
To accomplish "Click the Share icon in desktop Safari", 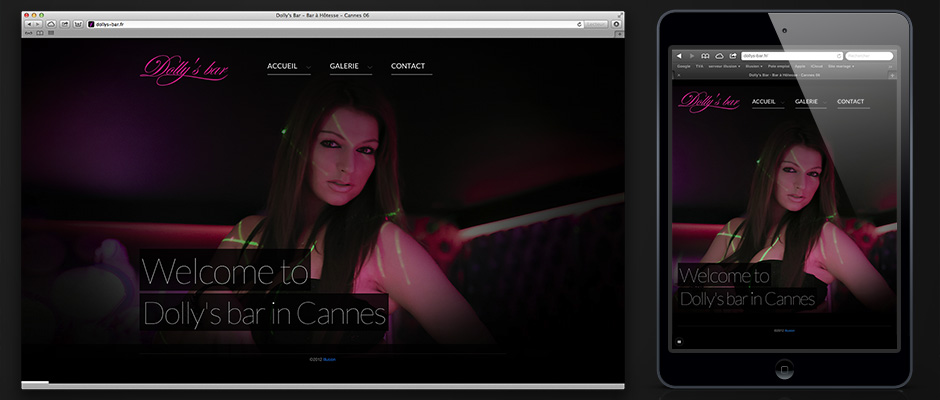I will (64, 25).
